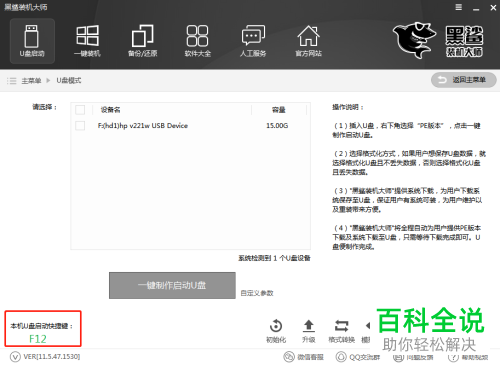
Task: Click the 返回主菜单 button
Action: (x=464, y=80)
